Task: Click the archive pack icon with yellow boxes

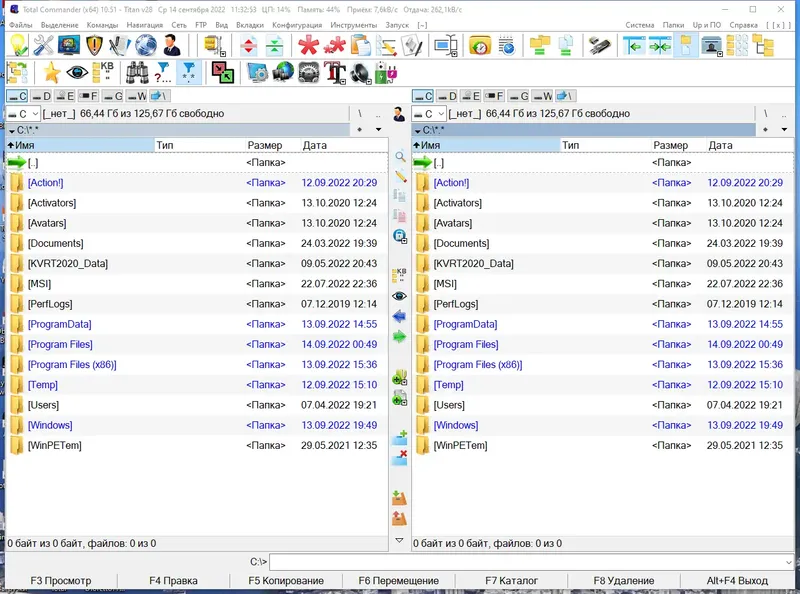Action: click(215, 45)
